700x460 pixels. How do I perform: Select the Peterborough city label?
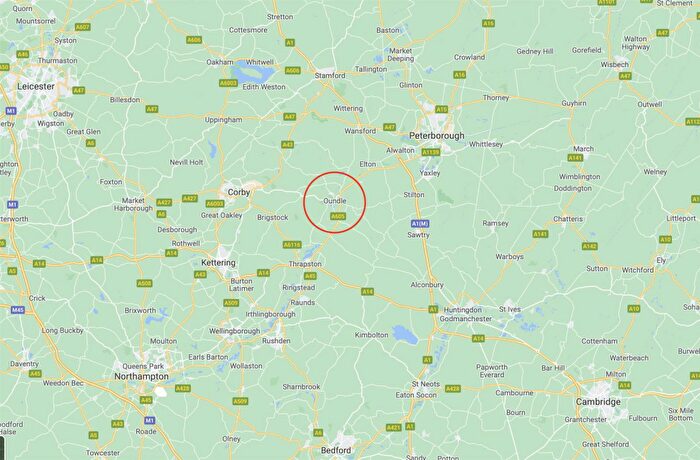(x=437, y=135)
